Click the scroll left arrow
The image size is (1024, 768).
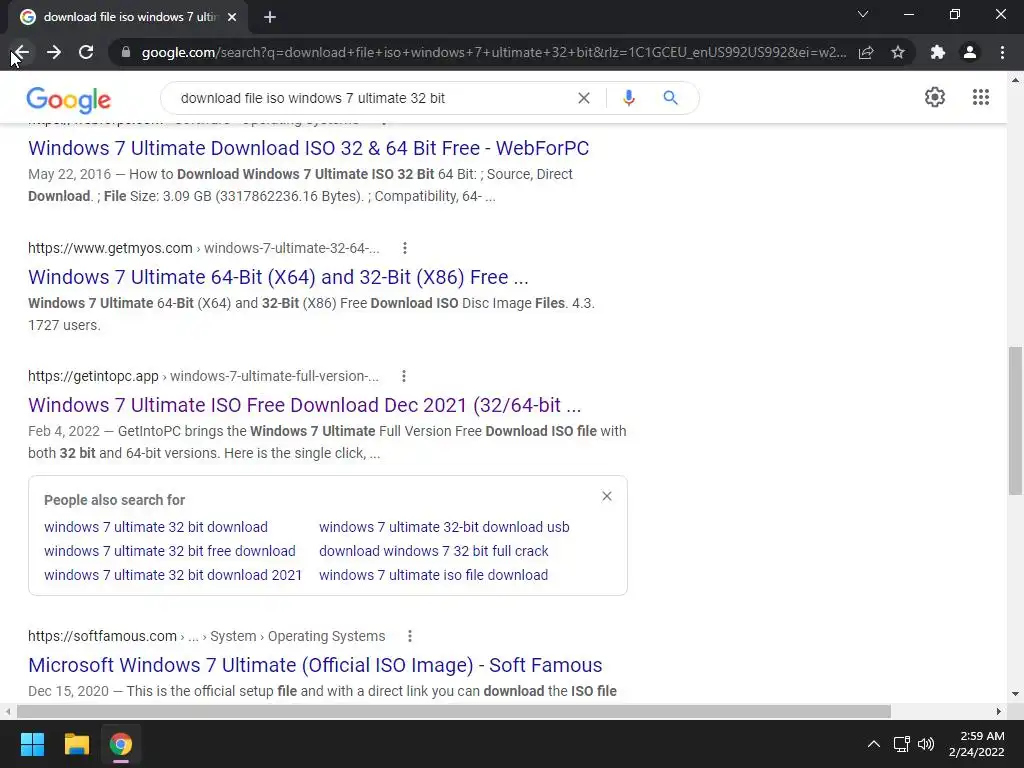point(7,711)
